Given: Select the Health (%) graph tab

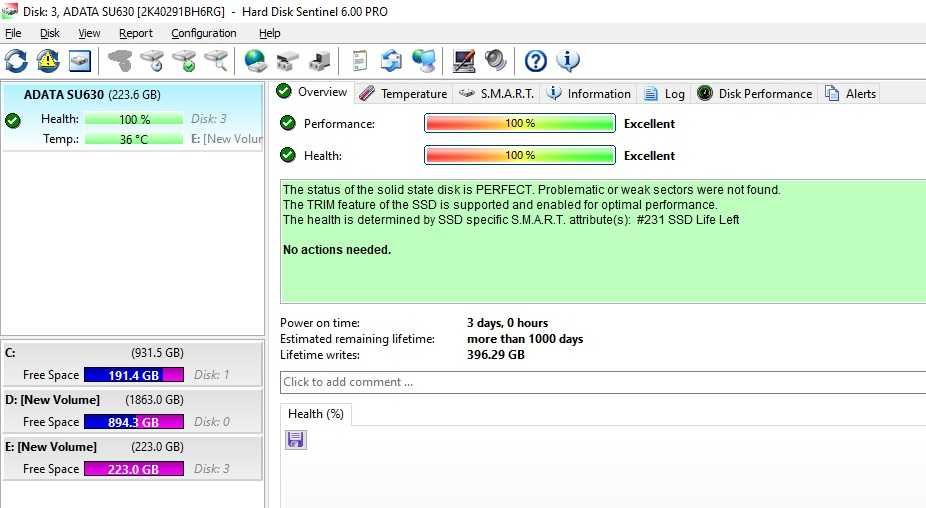Looking at the screenshot, I should [315, 414].
